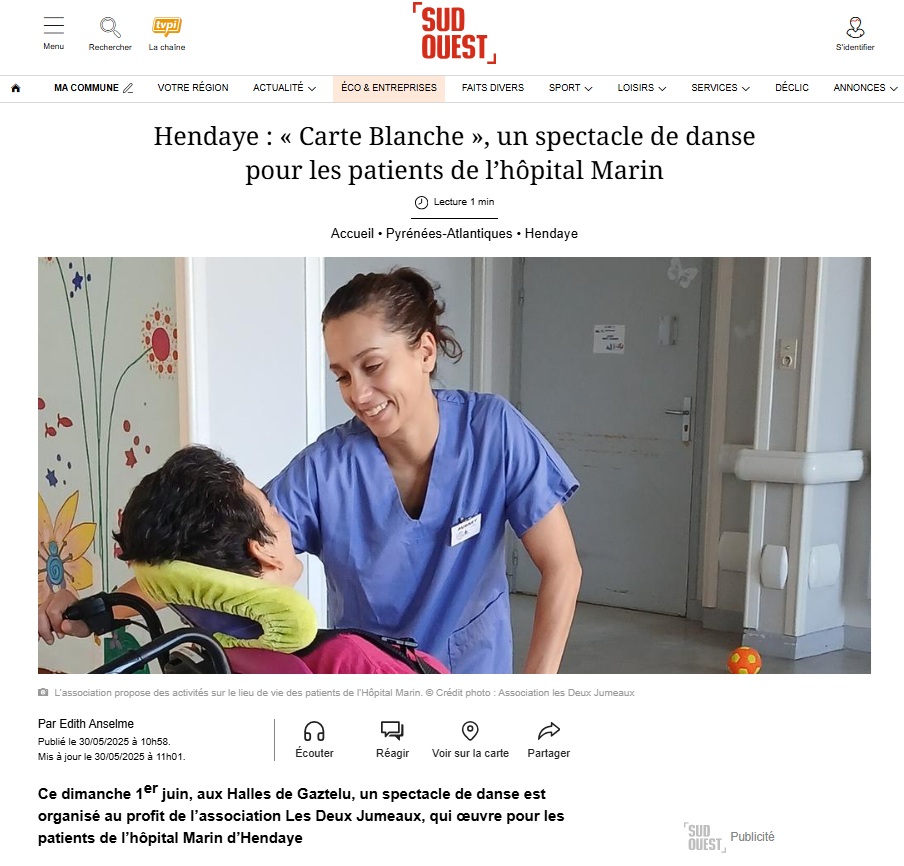Click the Rechercher magnifier icon
Image resolution: width=904 pixels, height=866 pixels.
[x=110, y=27]
